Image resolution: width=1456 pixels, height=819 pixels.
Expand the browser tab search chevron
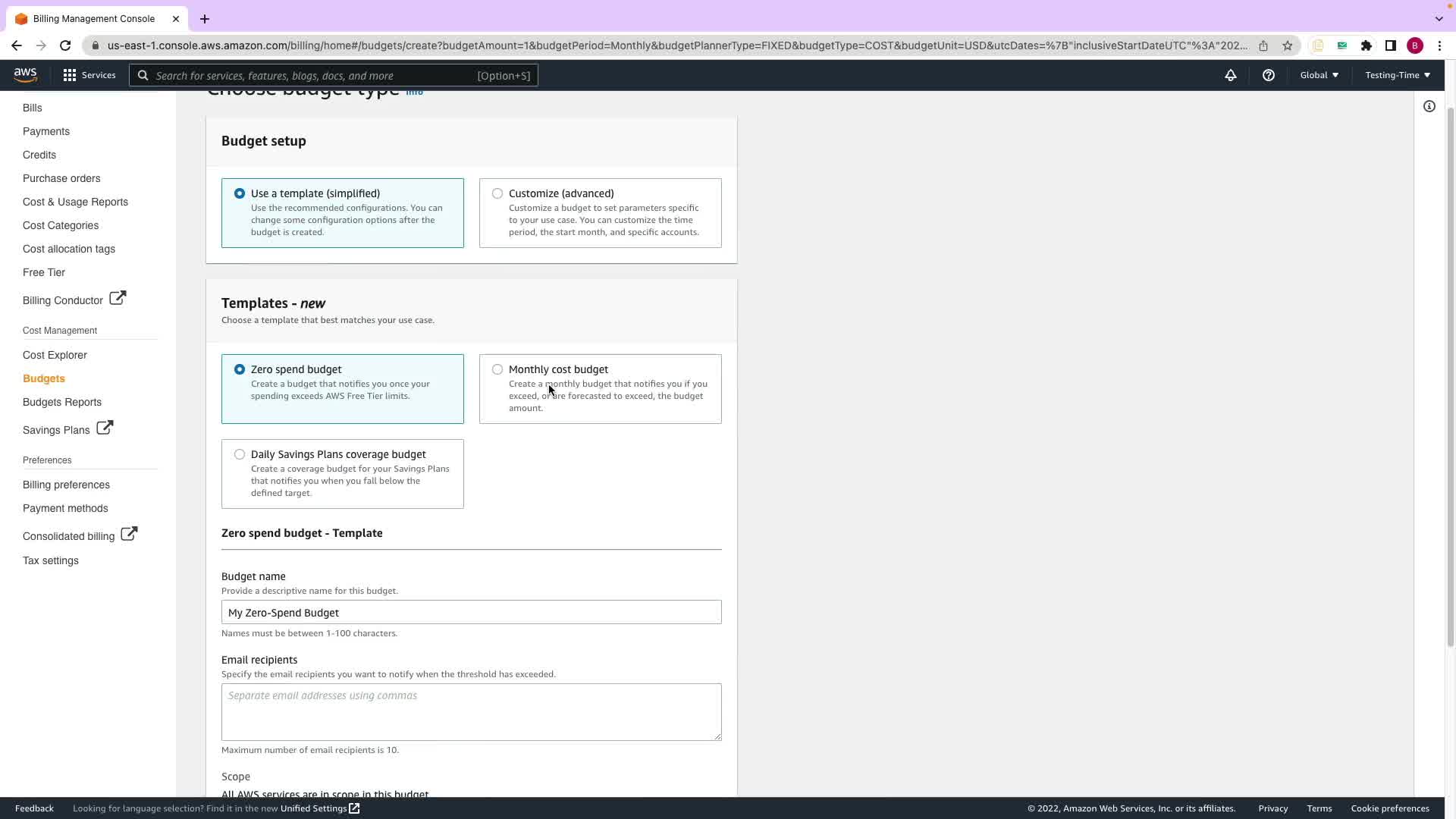1439,19
